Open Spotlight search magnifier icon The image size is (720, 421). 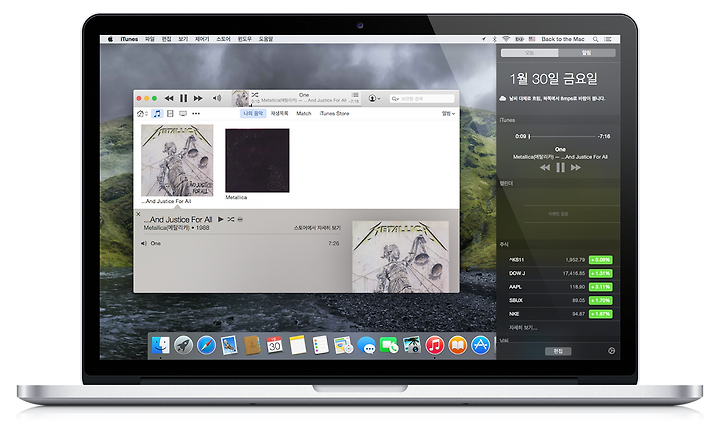click(x=596, y=39)
